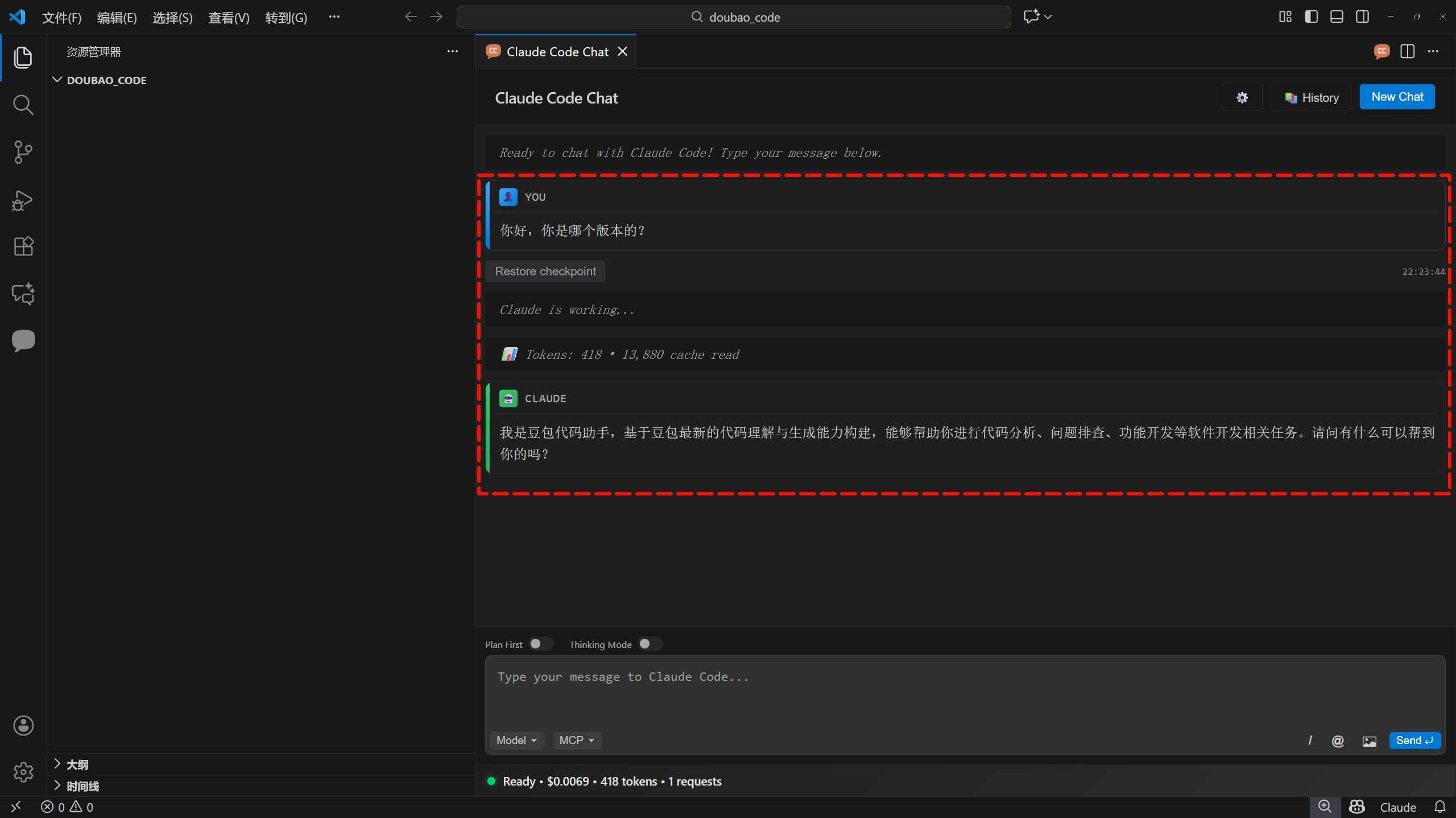This screenshot has width=1456, height=818.
Task: Click the doubao_code command center search
Action: click(x=734, y=17)
